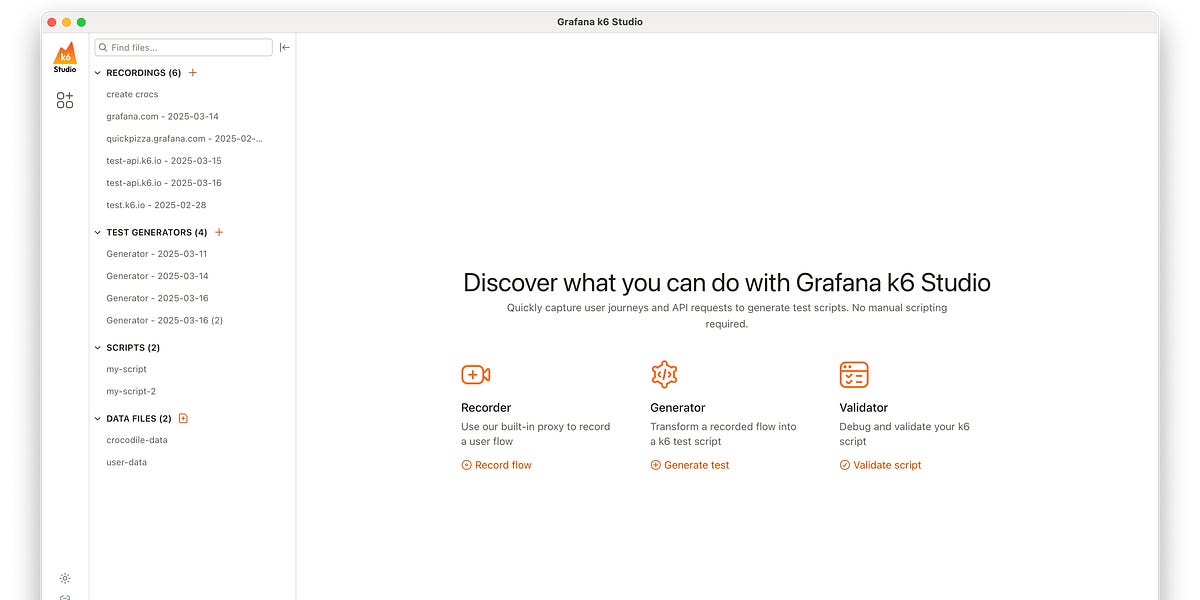The width and height of the screenshot is (1200, 600).
Task: Click the Validate script link
Action: click(881, 465)
